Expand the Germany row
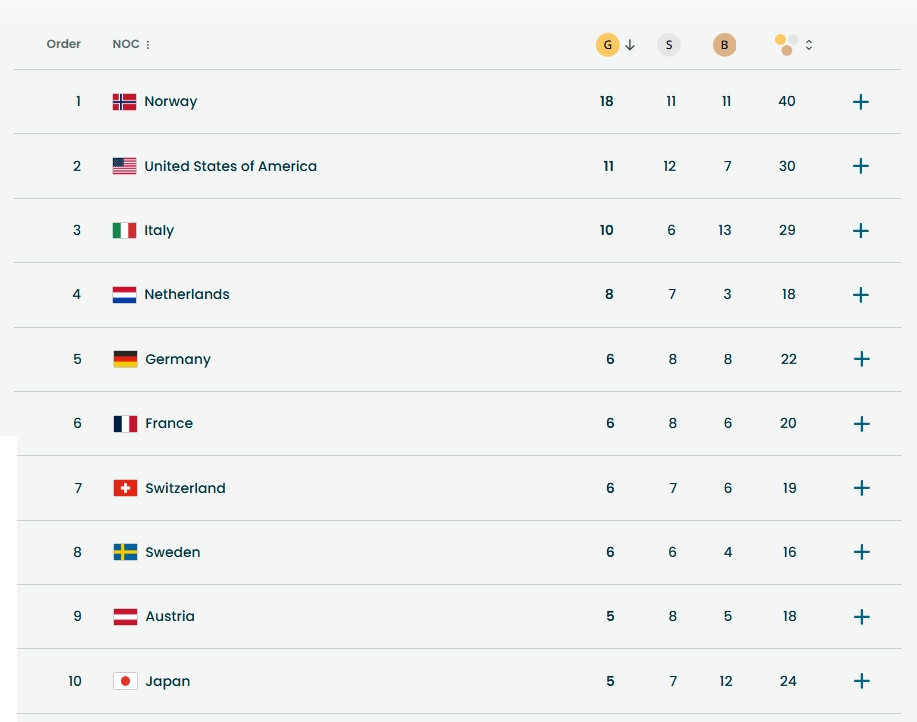Image resolution: width=917 pixels, height=722 pixels. coord(860,359)
